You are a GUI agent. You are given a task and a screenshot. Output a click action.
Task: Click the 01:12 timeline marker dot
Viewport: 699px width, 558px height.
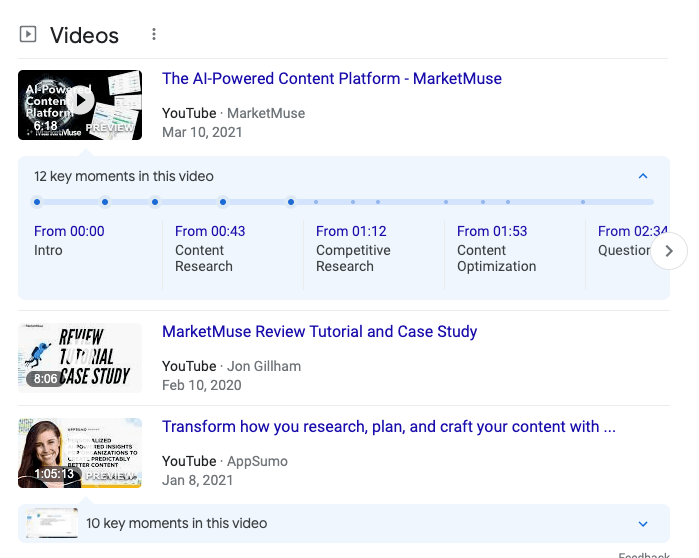pyautogui.click(x=155, y=202)
